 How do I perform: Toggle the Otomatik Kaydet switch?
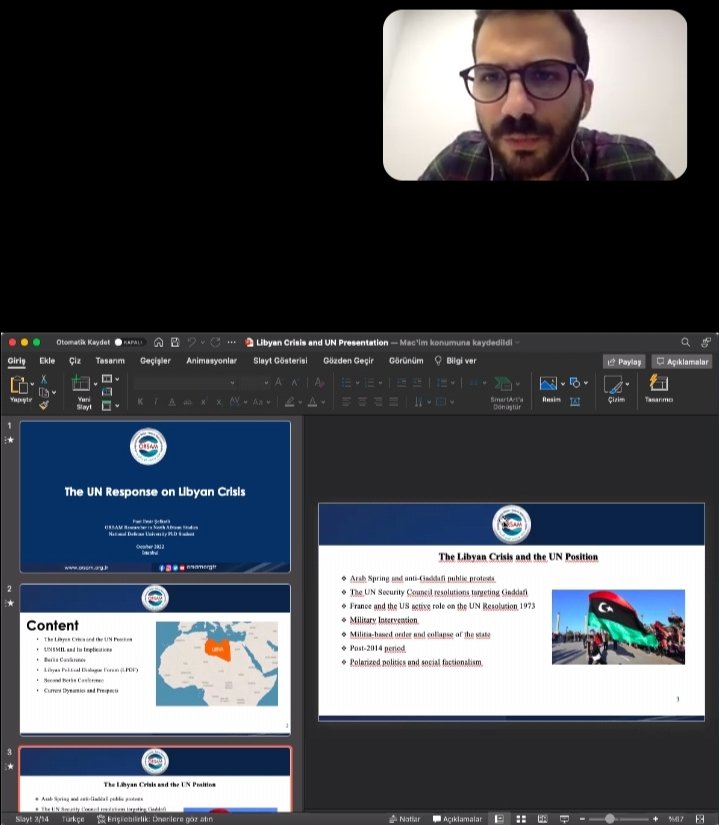[x=129, y=343]
